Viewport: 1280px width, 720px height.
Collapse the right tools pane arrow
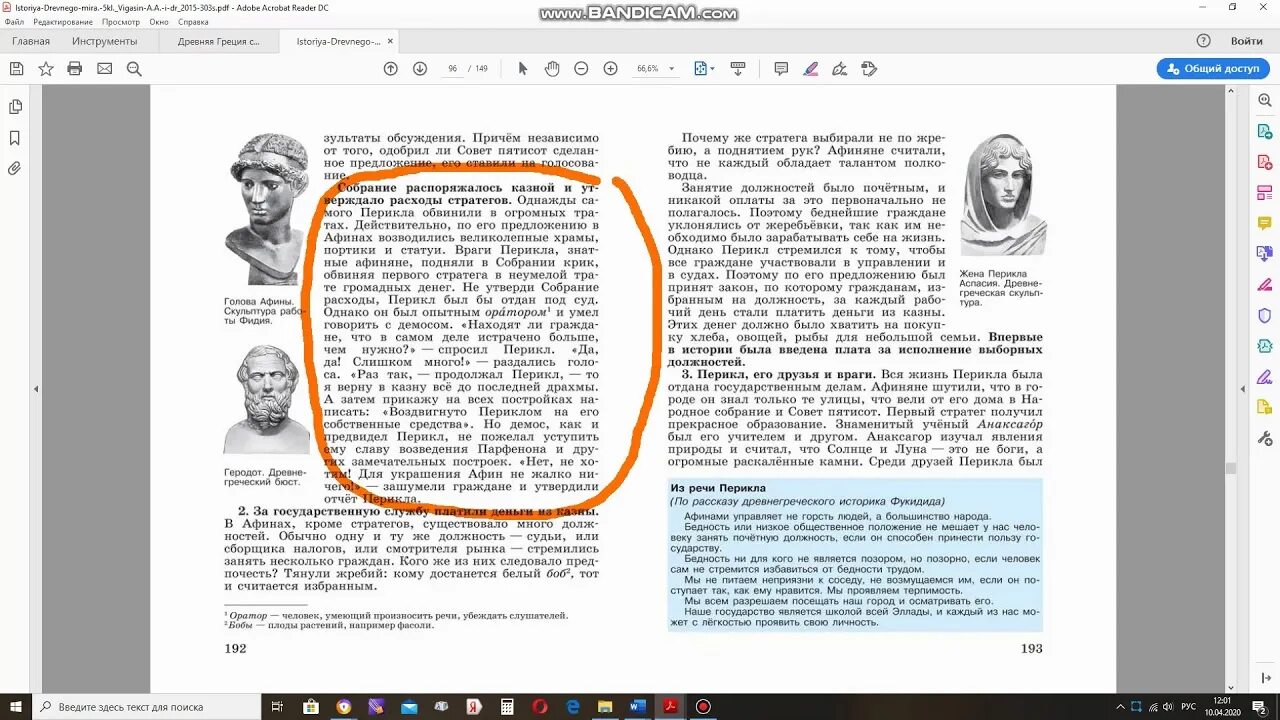1243,389
